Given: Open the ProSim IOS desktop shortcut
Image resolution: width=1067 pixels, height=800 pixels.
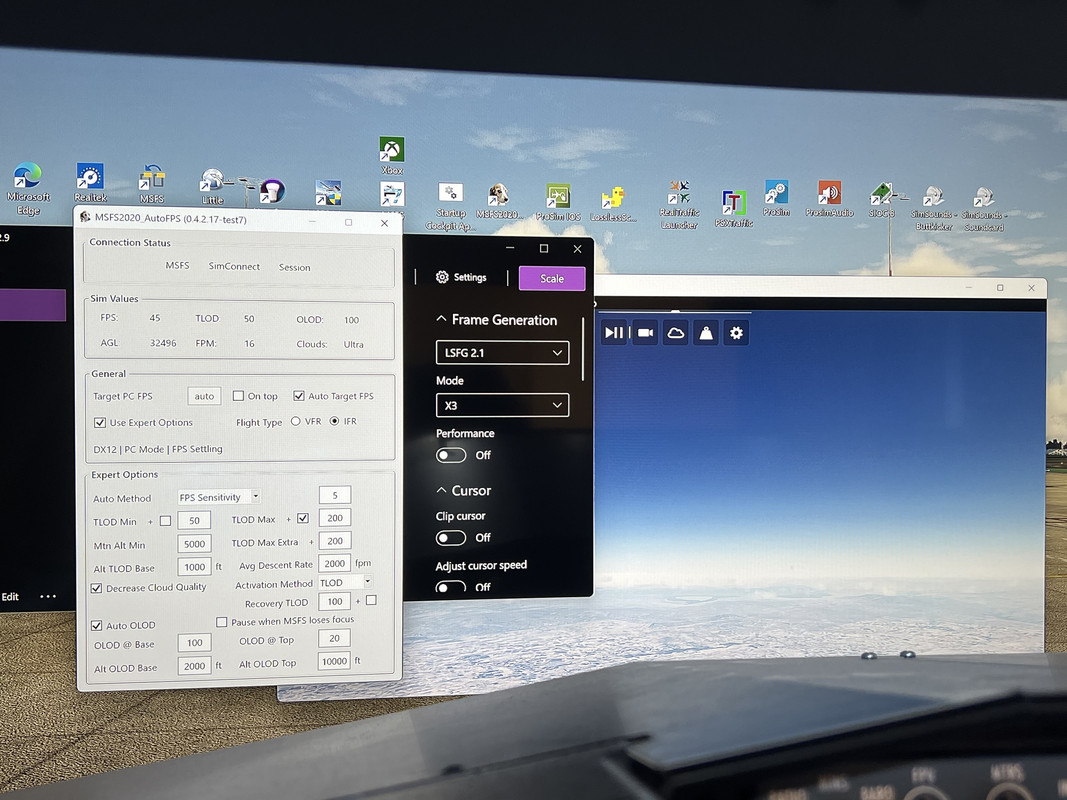Looking at the screenshot, I should coord(558,202).
